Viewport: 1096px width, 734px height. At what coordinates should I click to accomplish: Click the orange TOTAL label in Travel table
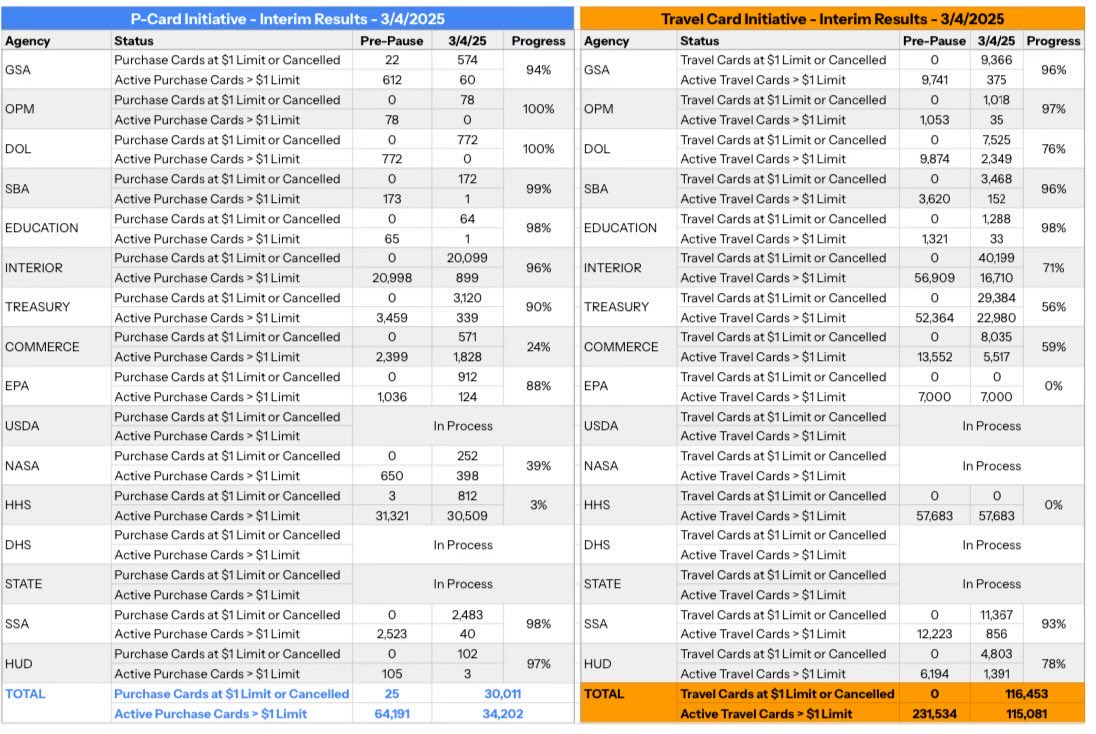tap(604, 693)
